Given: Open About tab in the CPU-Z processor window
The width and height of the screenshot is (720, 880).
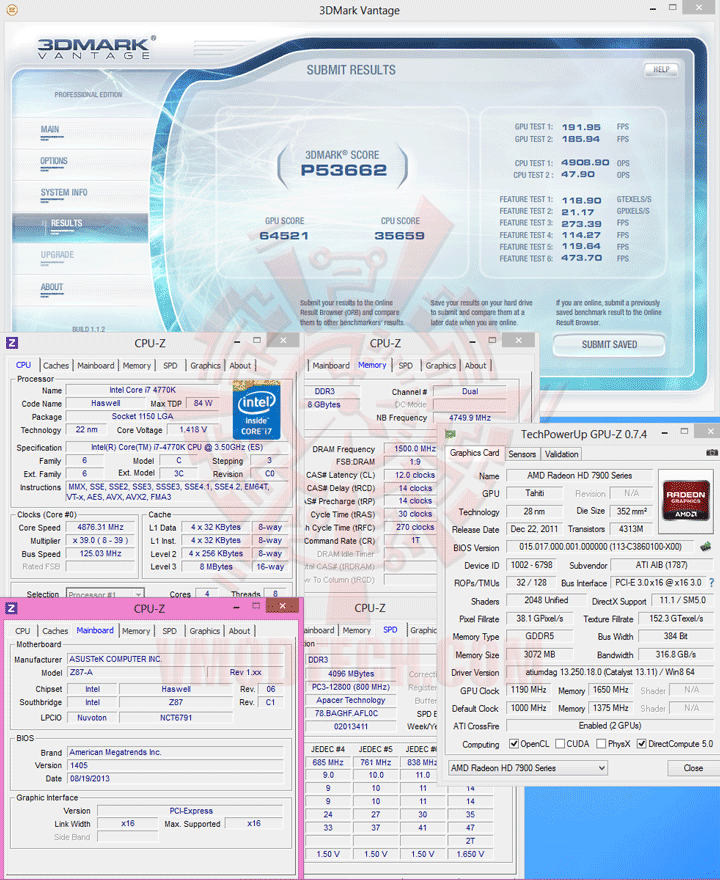Looking at the screenshot, I should 240,365.
